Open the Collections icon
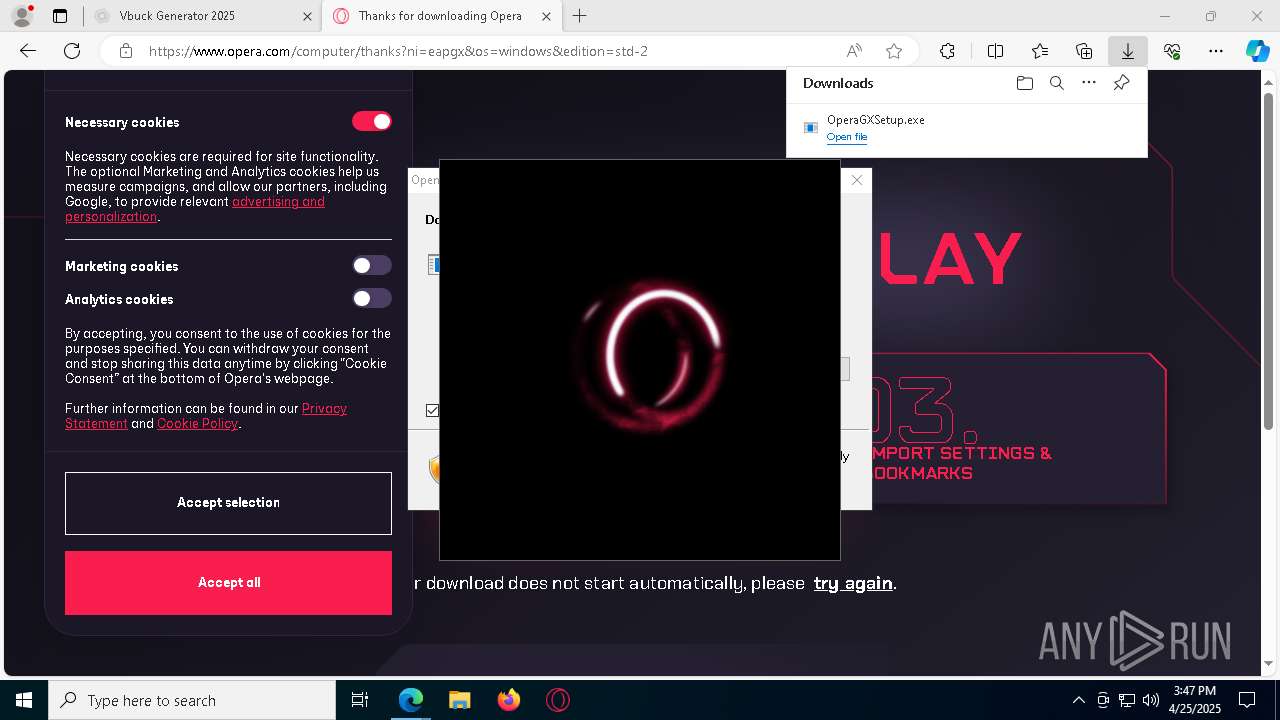Viewport: 1280px width, 720px height. click(x=1084, y=51)
